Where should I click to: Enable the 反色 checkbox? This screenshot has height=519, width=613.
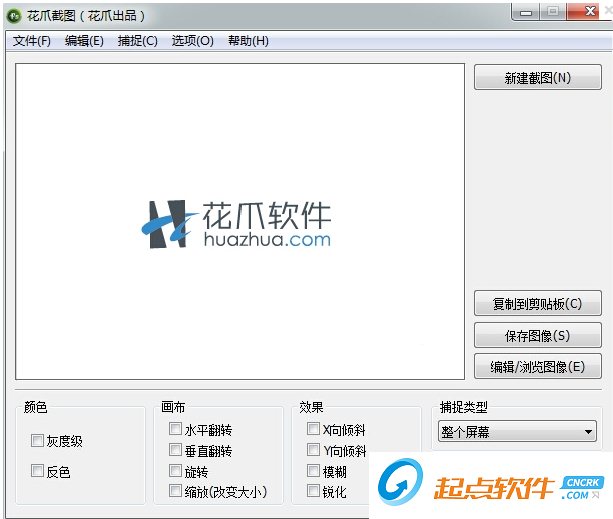click(x=37, y=471)
